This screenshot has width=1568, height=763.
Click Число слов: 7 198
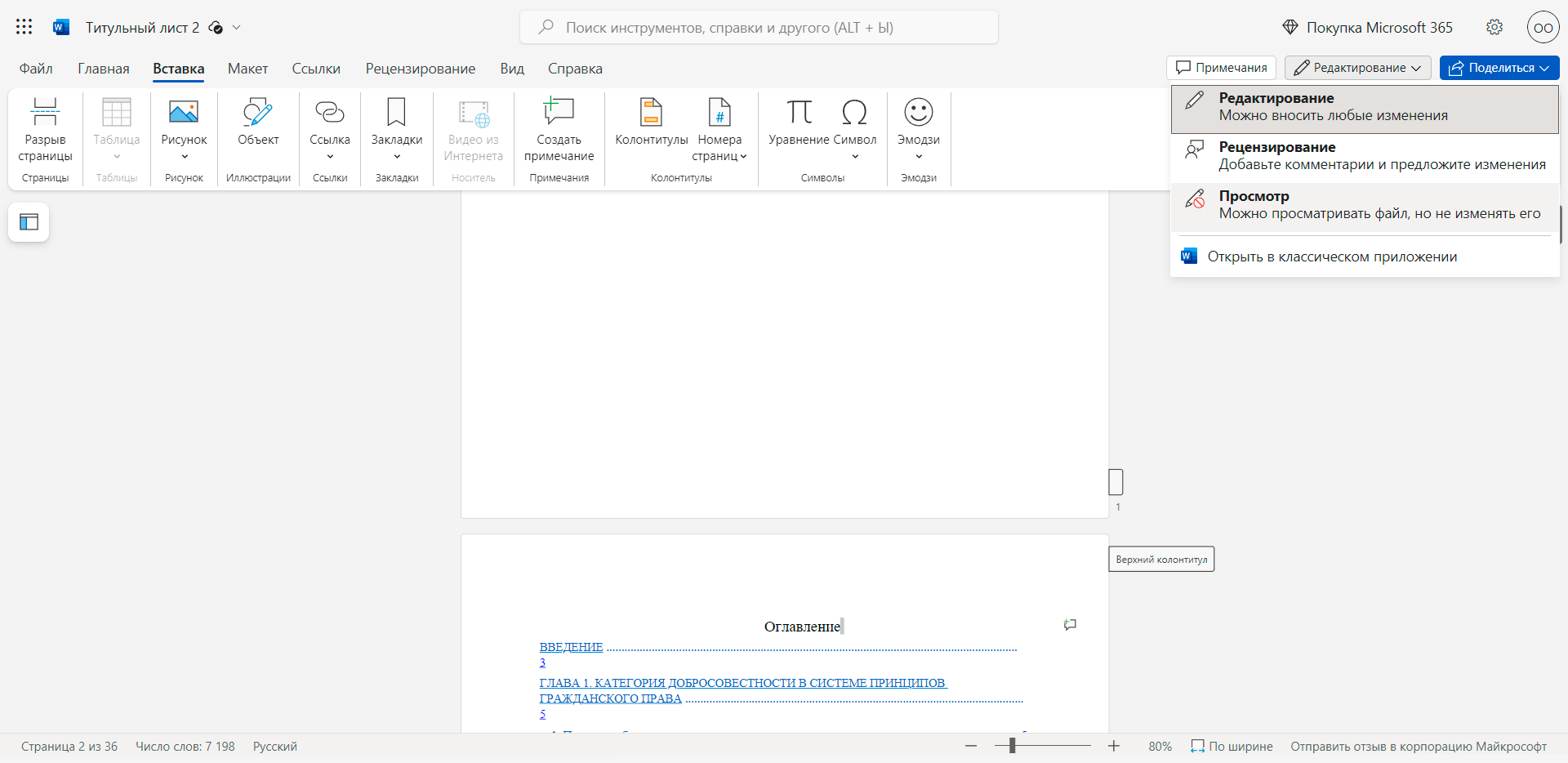pos(185,747)
